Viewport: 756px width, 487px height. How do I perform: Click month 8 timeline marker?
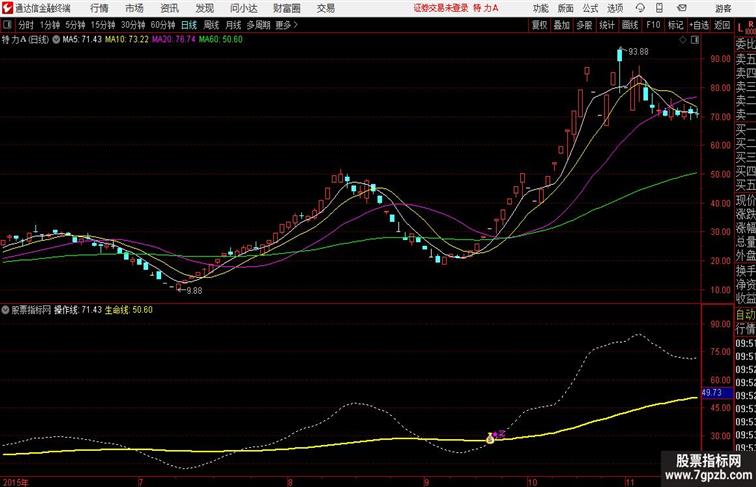(290, 482)
